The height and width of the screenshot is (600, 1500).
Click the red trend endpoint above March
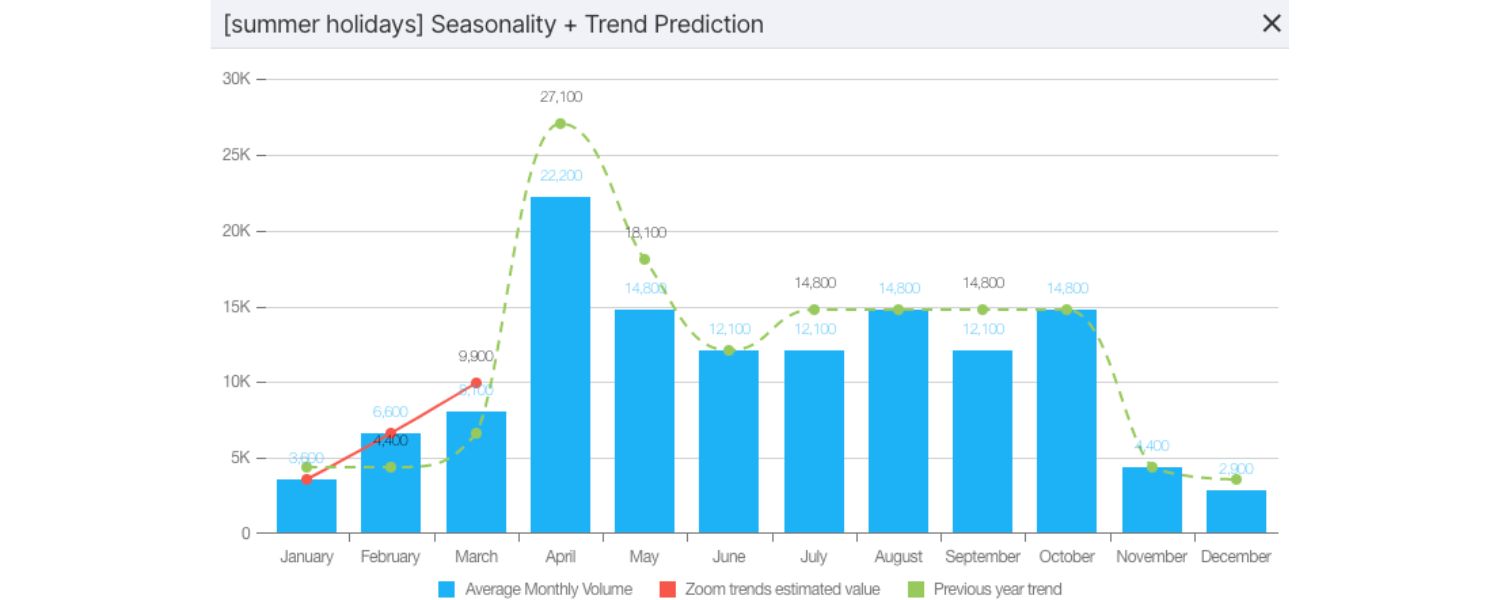pos(475,382)
